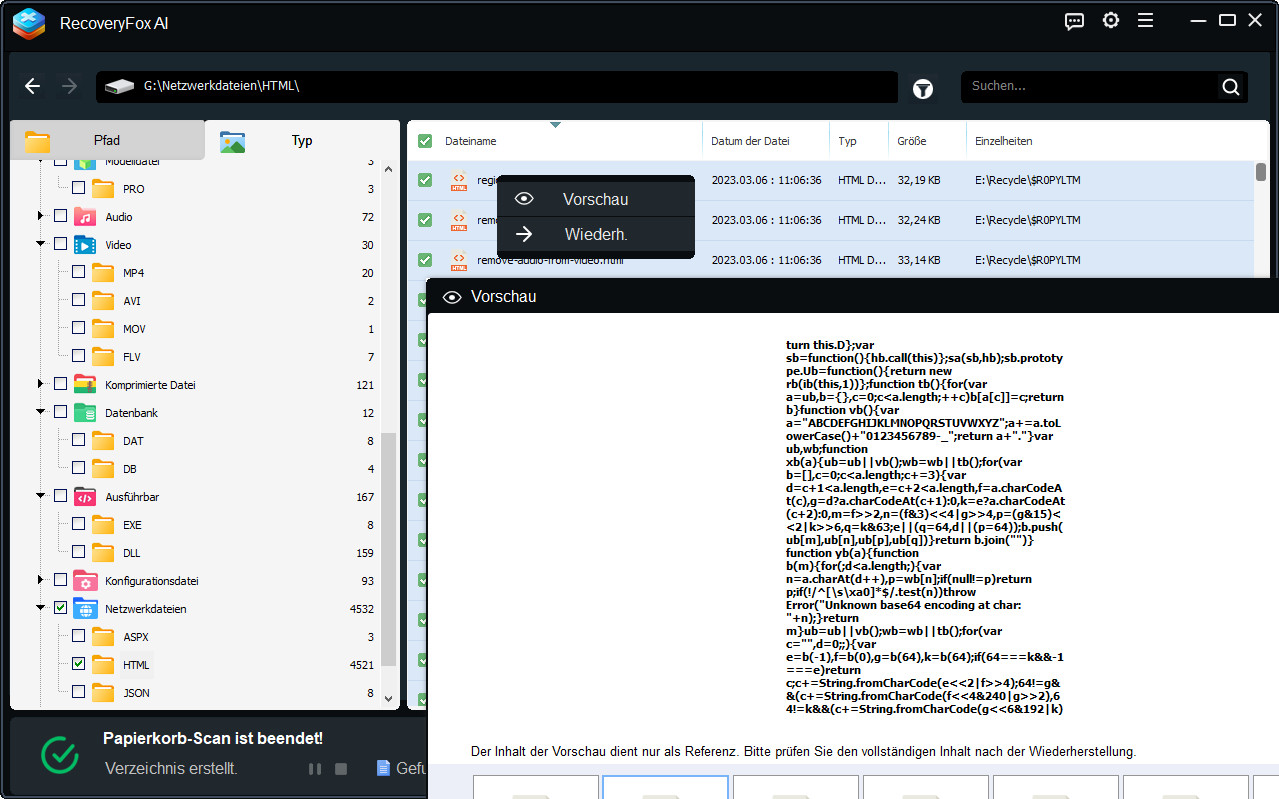This screenshot has width=1279, height=799.
Task: Open settings gear in title bar
Action: (x=1110, y=21)
